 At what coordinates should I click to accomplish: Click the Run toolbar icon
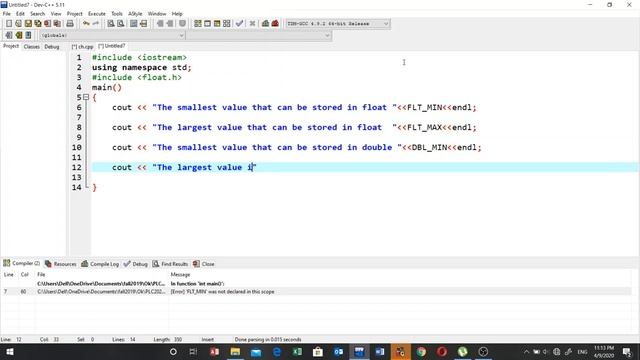click(x=207, y=24)
